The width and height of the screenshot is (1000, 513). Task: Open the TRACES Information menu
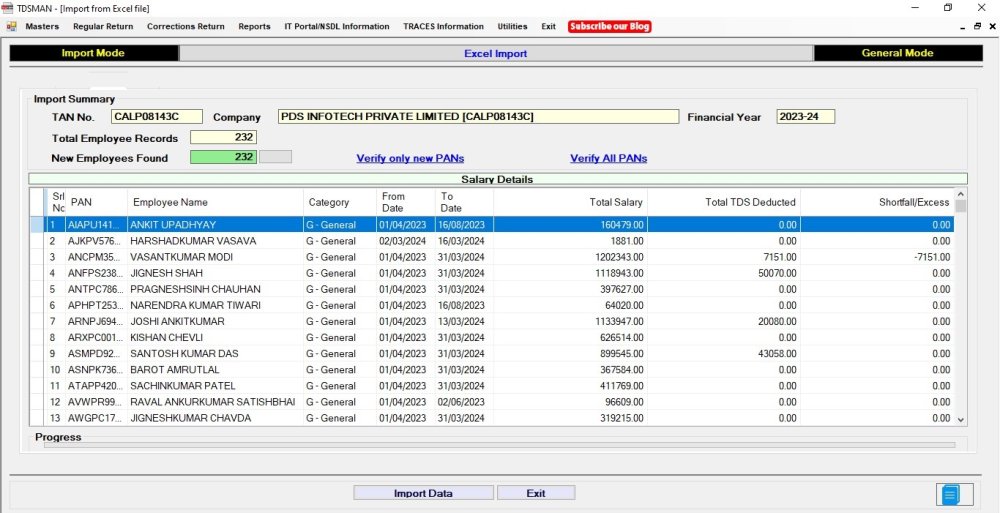[443, 27]
